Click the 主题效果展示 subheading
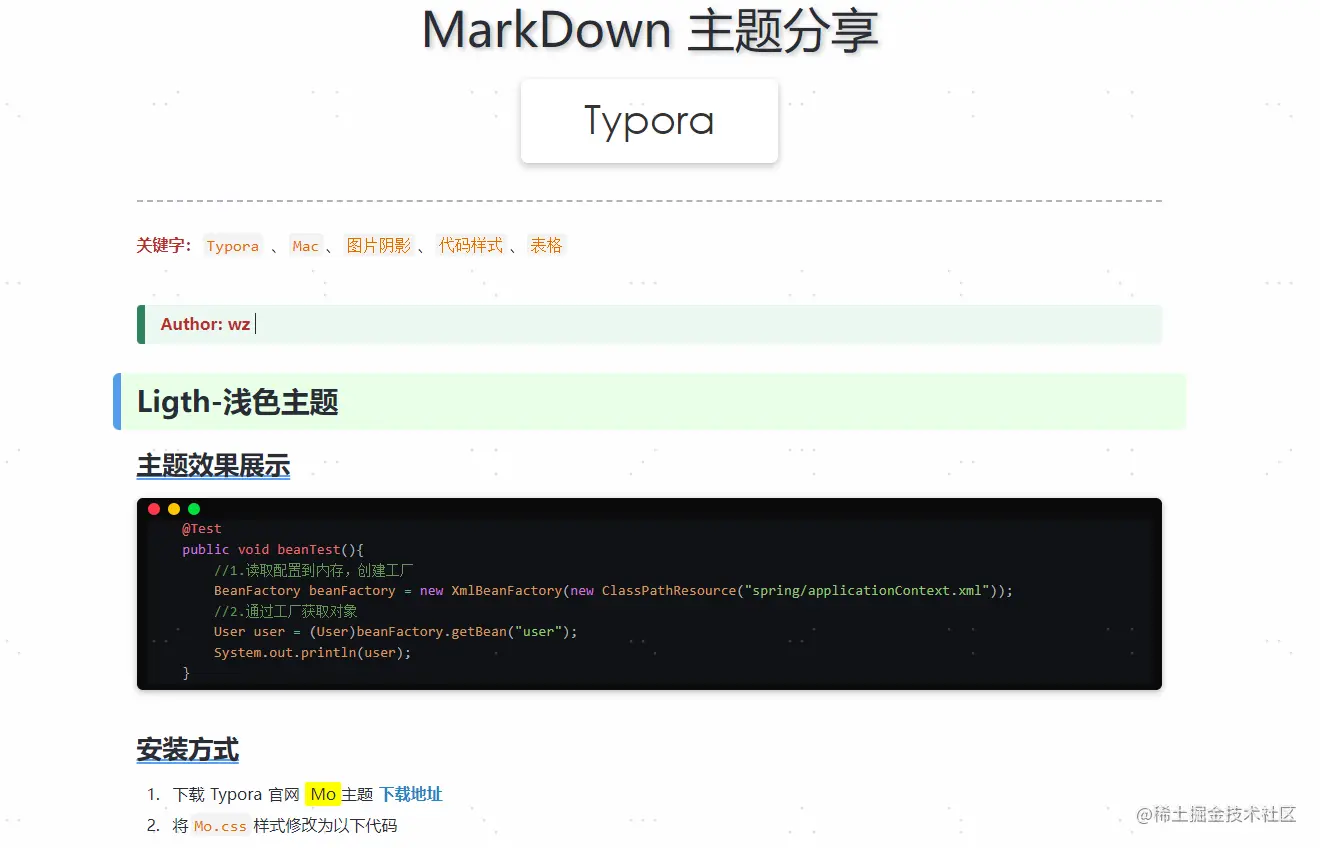This screenshot has width=1320, height=848. [x=213, y=465]
